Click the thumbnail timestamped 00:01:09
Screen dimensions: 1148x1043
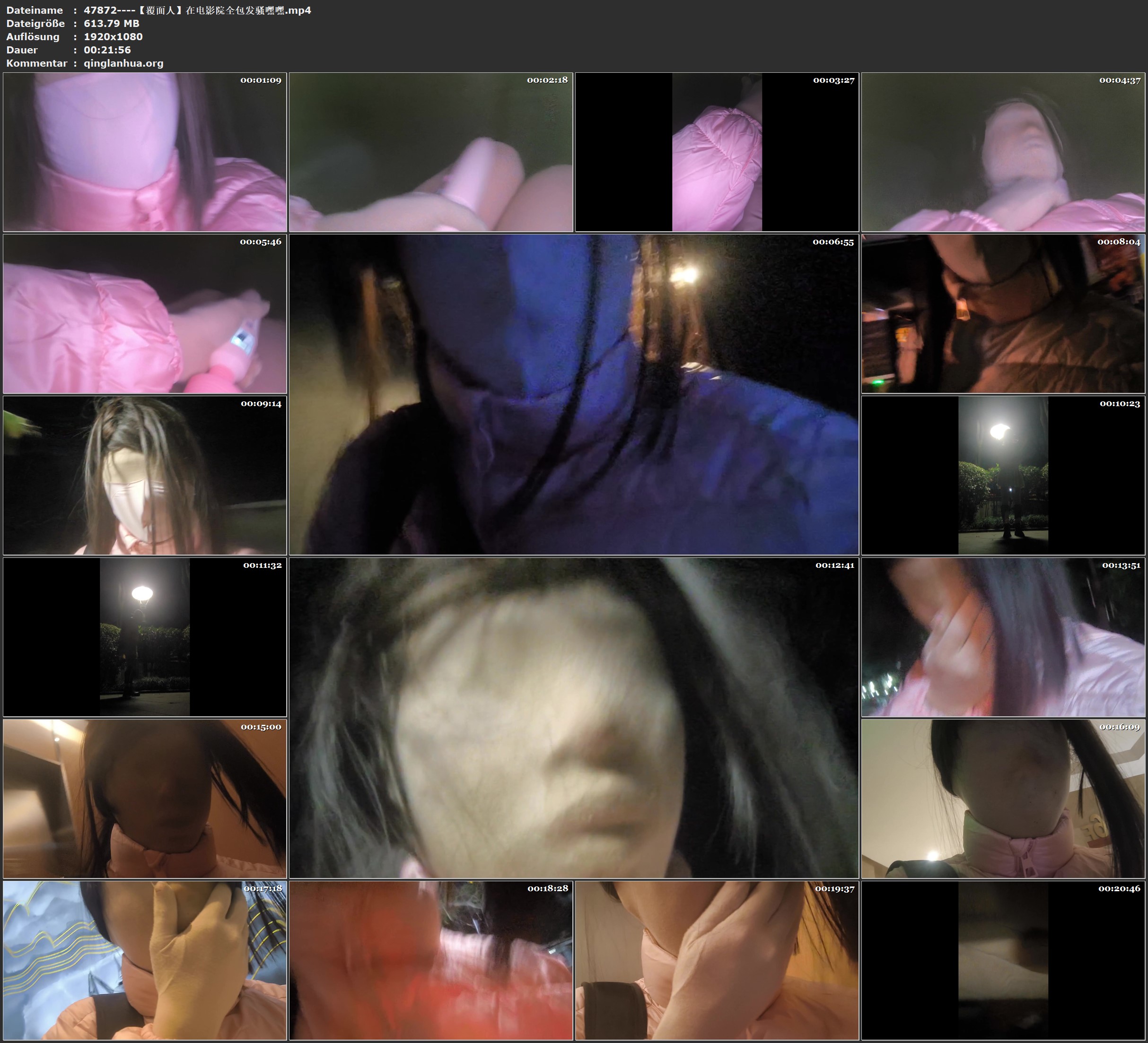coord(145,152)
